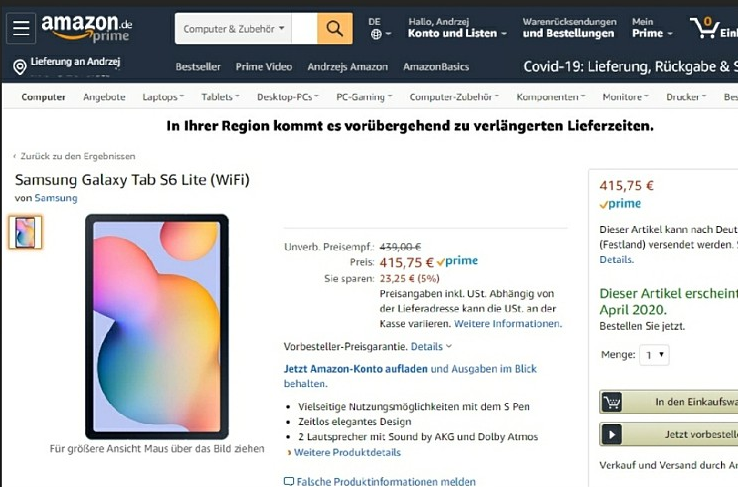
Task: Click Weitere Produktdetails link
Action: (347, 452)
